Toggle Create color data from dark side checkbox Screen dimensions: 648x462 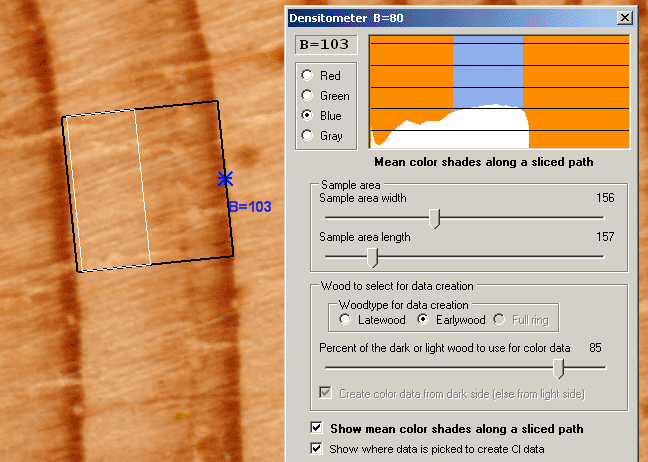tap(325, 393)
